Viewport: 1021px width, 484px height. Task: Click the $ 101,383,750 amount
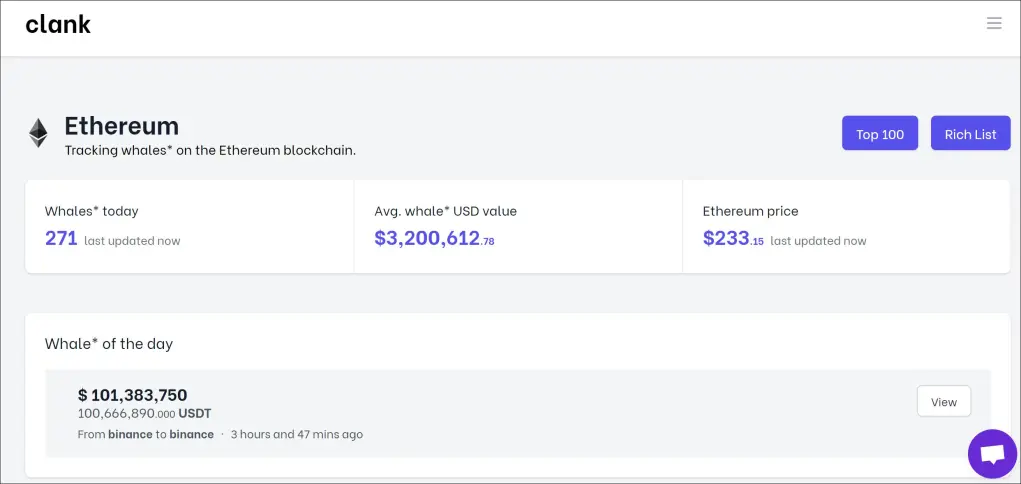132,395
